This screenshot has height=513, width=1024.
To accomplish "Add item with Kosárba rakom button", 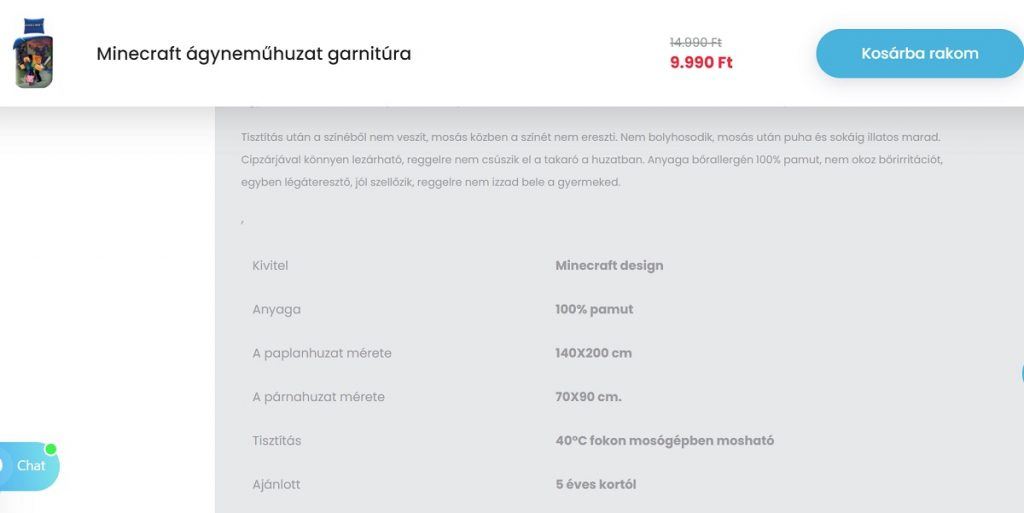I will click(x=920, y=54).
